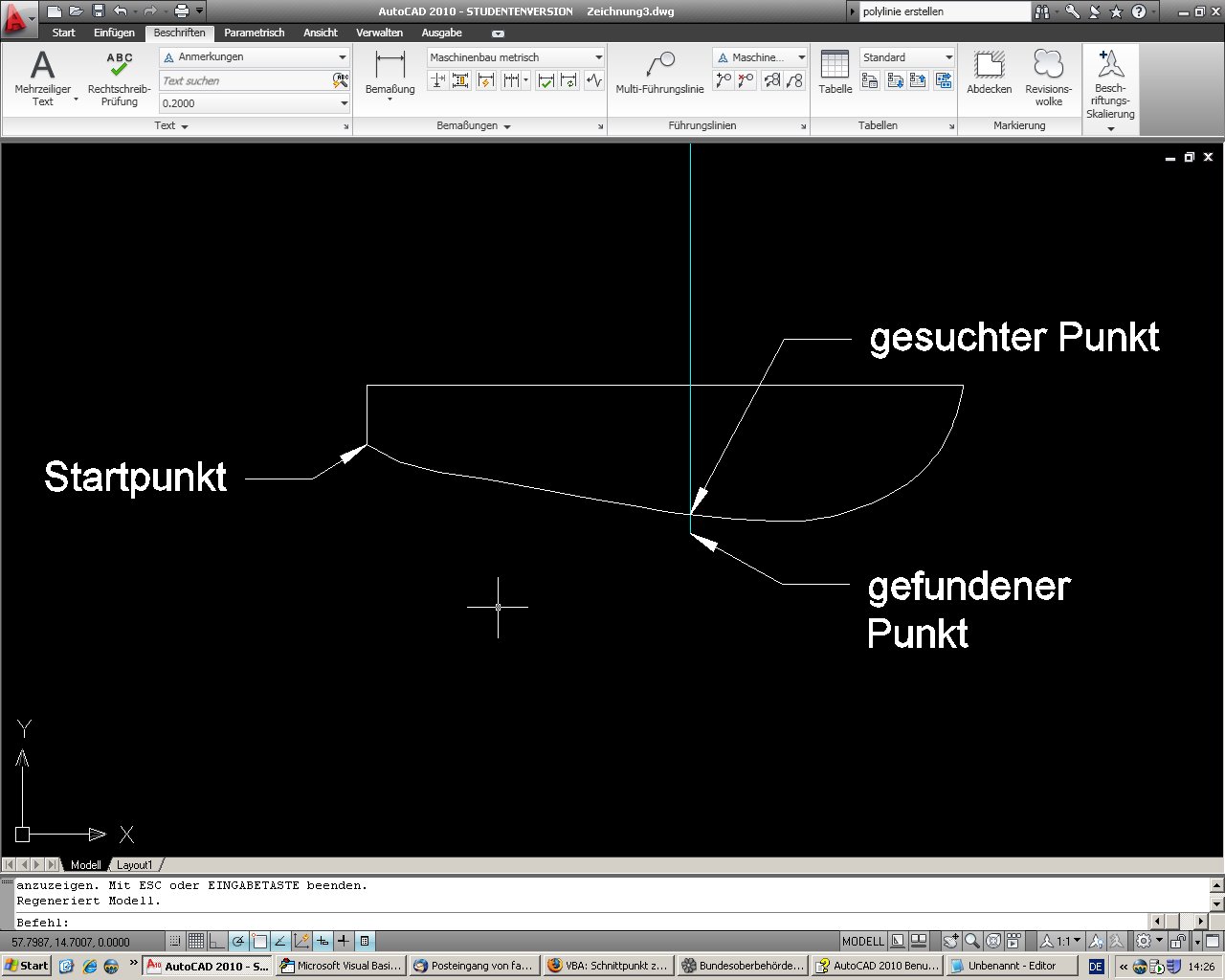Open the Standard table style dropdown
Viewport: 1225px width, 980px height.
click(907, 57)
